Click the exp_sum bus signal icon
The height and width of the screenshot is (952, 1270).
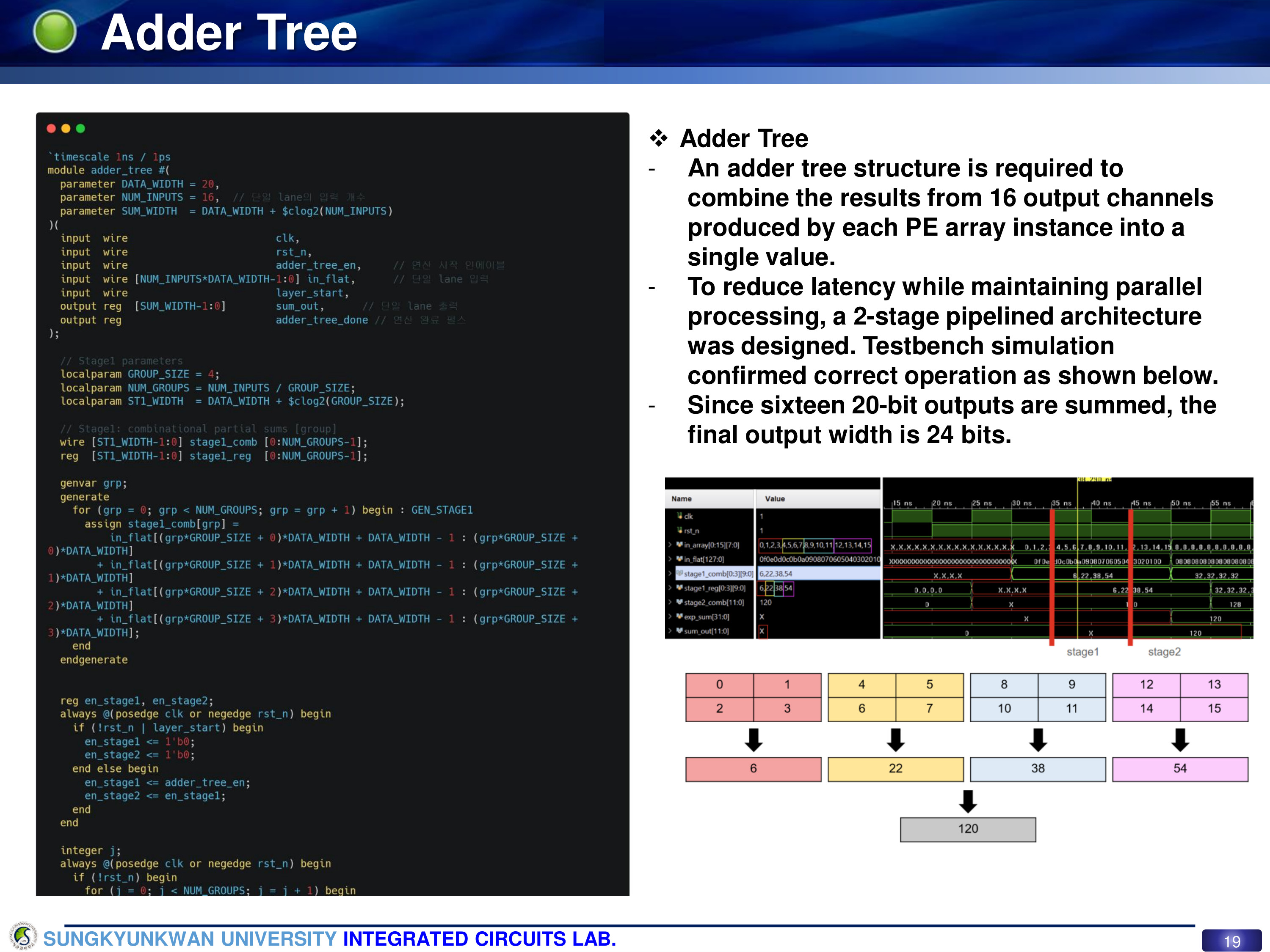[679, 616]
